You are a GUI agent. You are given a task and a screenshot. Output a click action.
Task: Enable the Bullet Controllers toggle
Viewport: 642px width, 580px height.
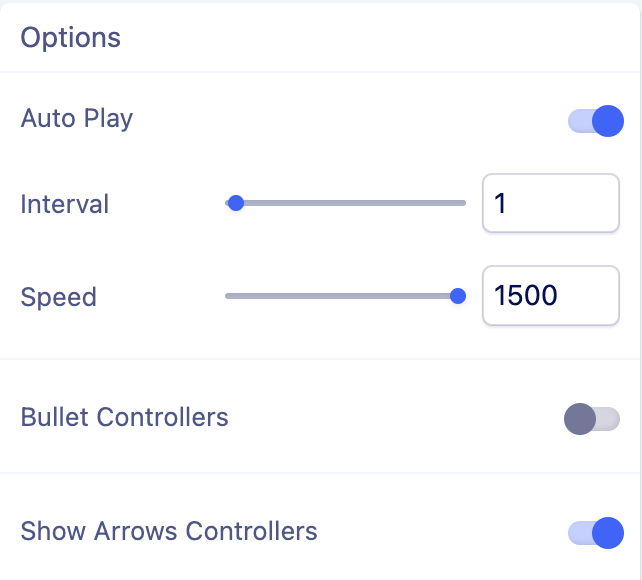coord(592,419)
